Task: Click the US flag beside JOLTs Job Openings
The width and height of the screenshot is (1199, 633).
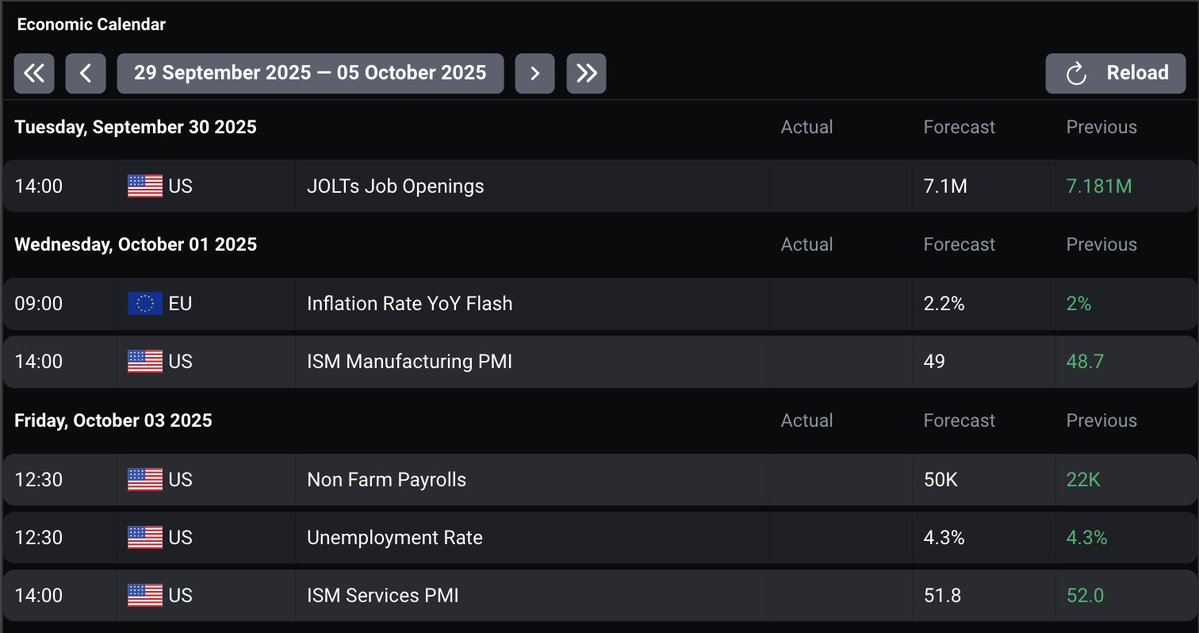Action: tap(145, 186)
